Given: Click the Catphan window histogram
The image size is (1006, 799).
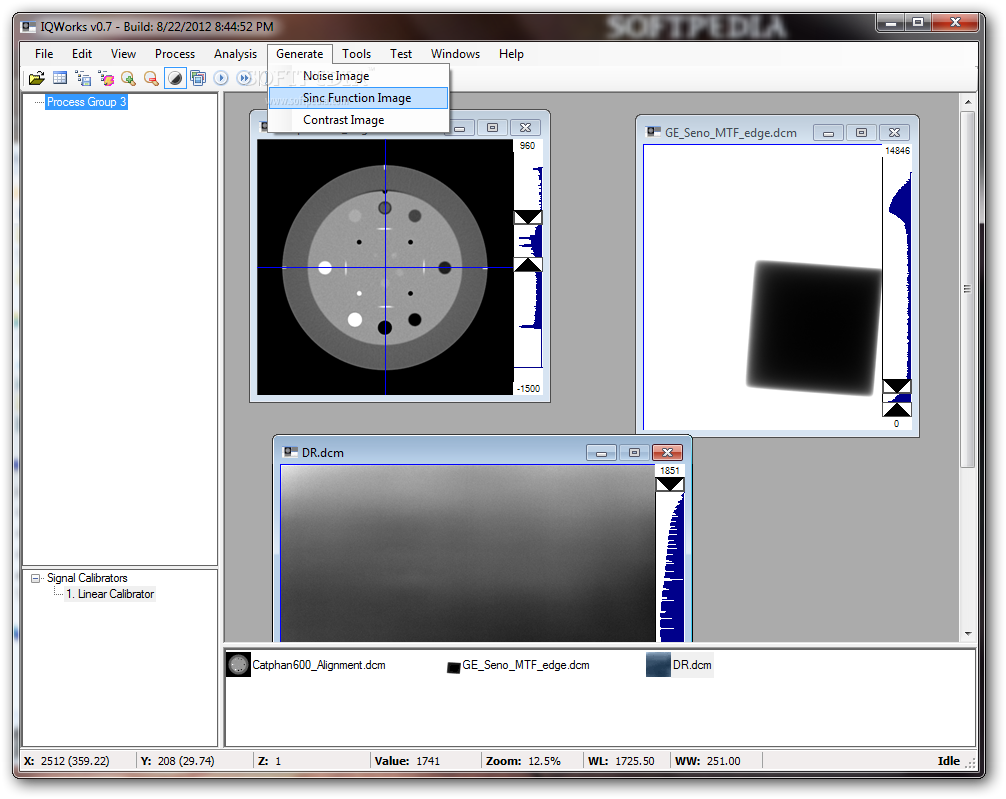Looking at the screenshot, I should (x=529, y=267).
